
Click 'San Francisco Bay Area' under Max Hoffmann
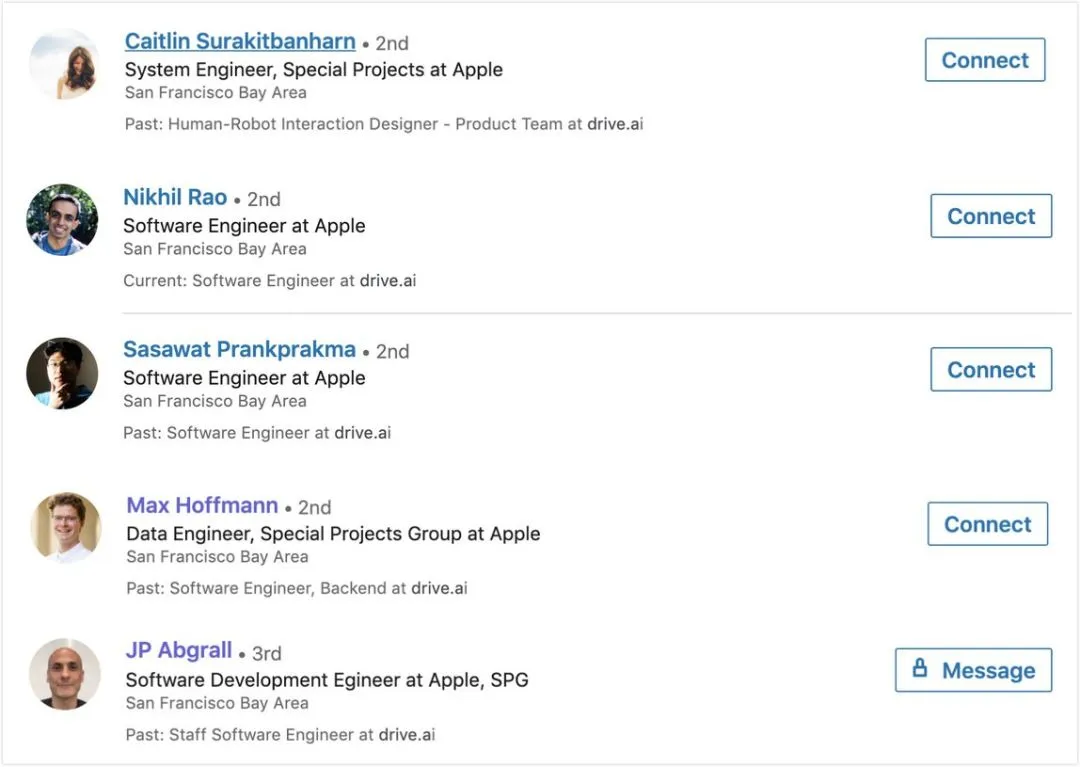point(218,556)
